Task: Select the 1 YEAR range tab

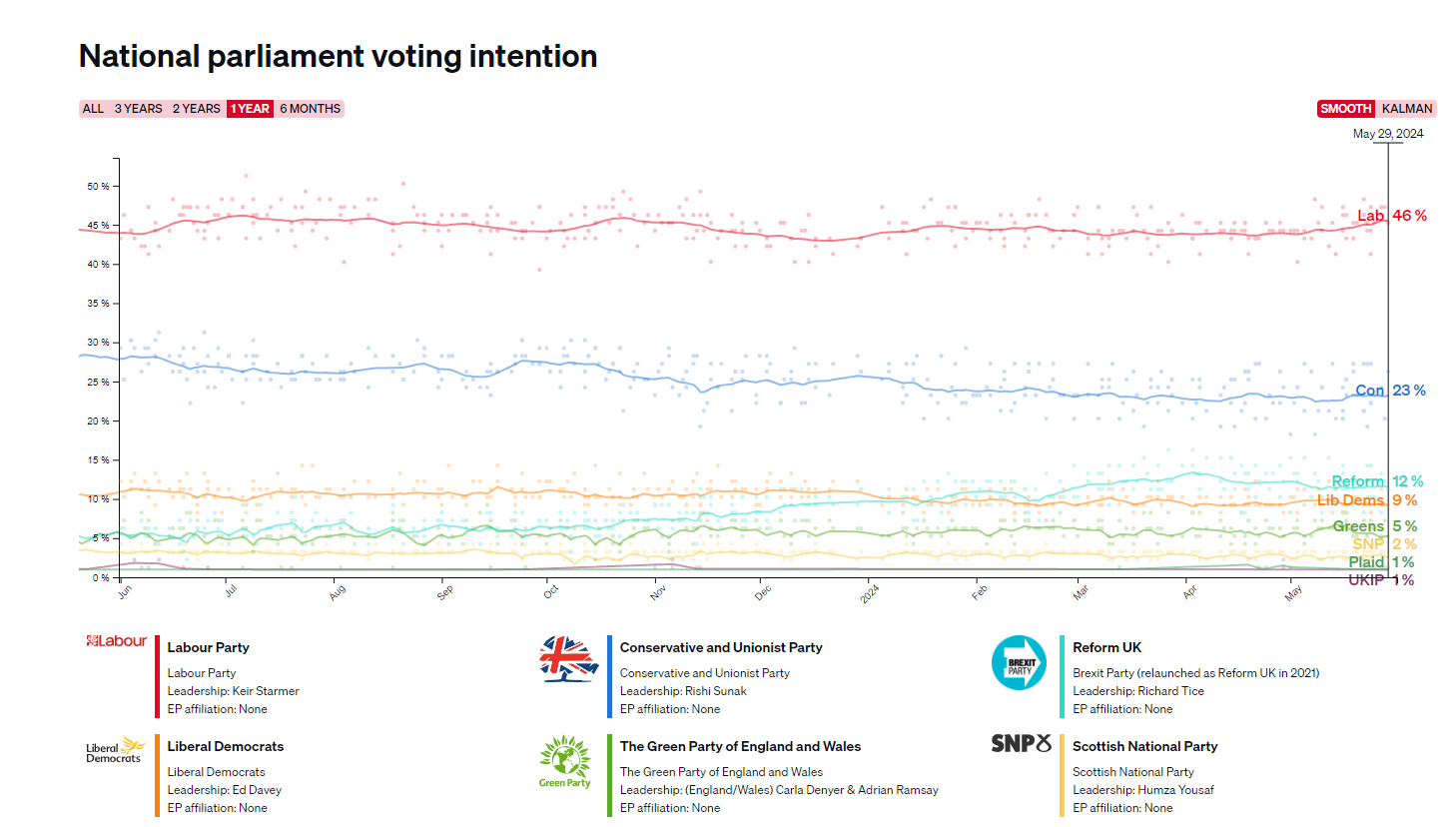Action: (x=250, y=109)
